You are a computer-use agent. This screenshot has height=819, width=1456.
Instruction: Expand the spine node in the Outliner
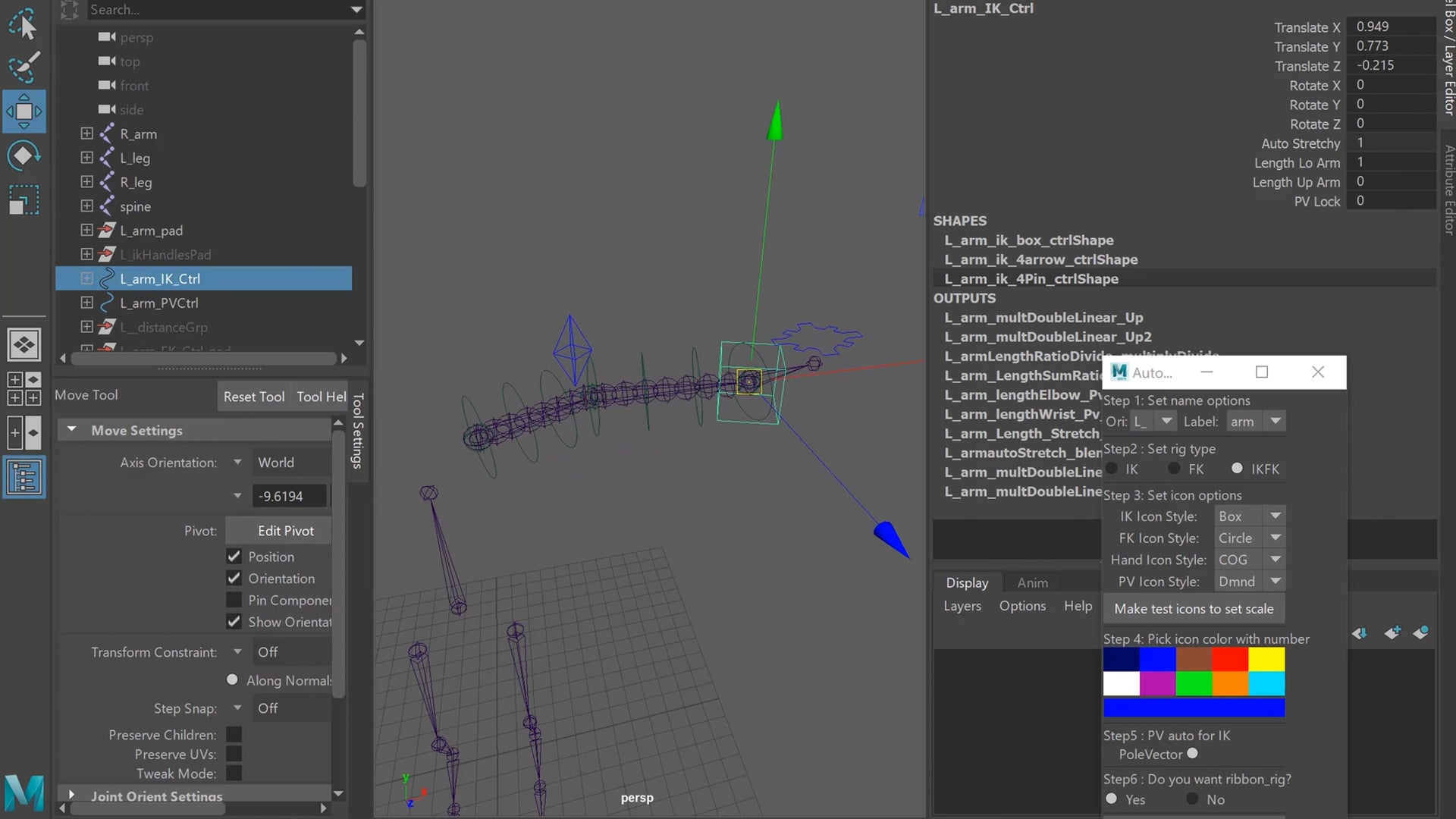(86, 206)
